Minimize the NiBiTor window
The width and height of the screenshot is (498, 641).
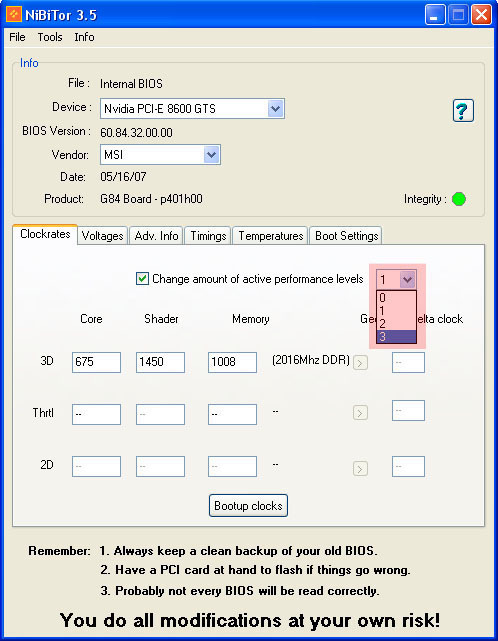click(435, 15)
